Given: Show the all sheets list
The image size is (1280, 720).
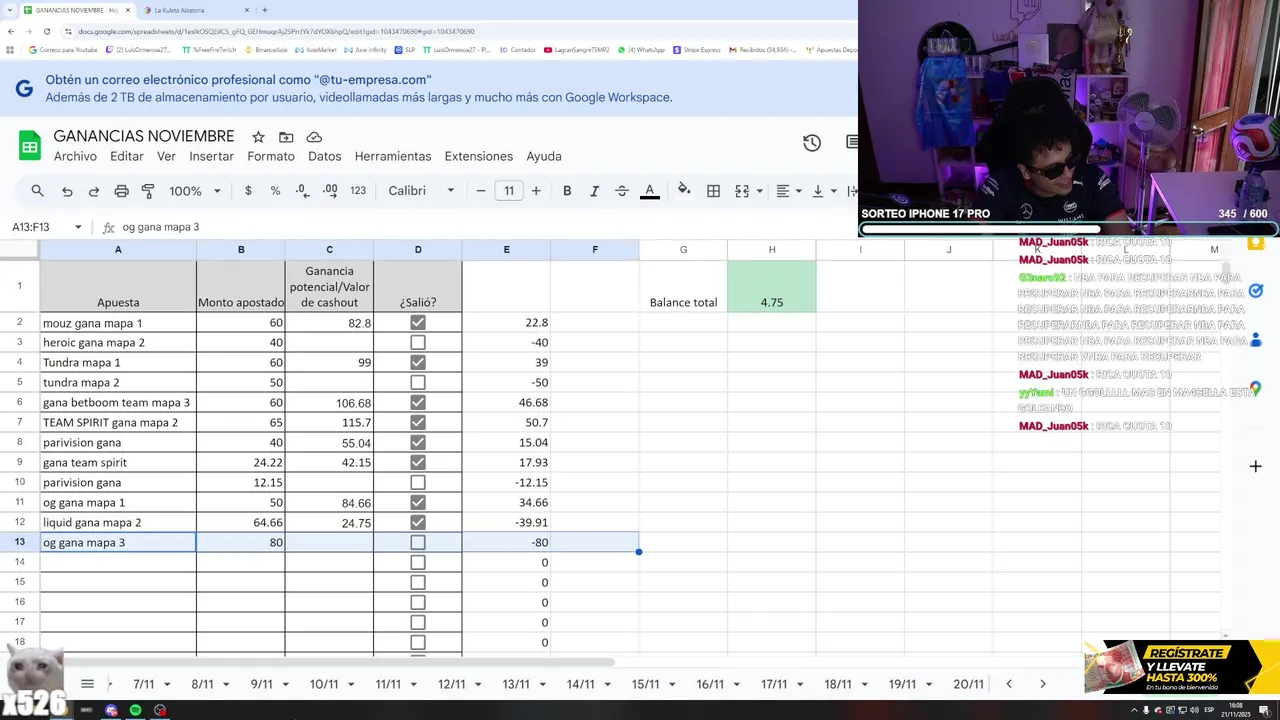Looking at the screenshot, I should click(x=87, y=684).
